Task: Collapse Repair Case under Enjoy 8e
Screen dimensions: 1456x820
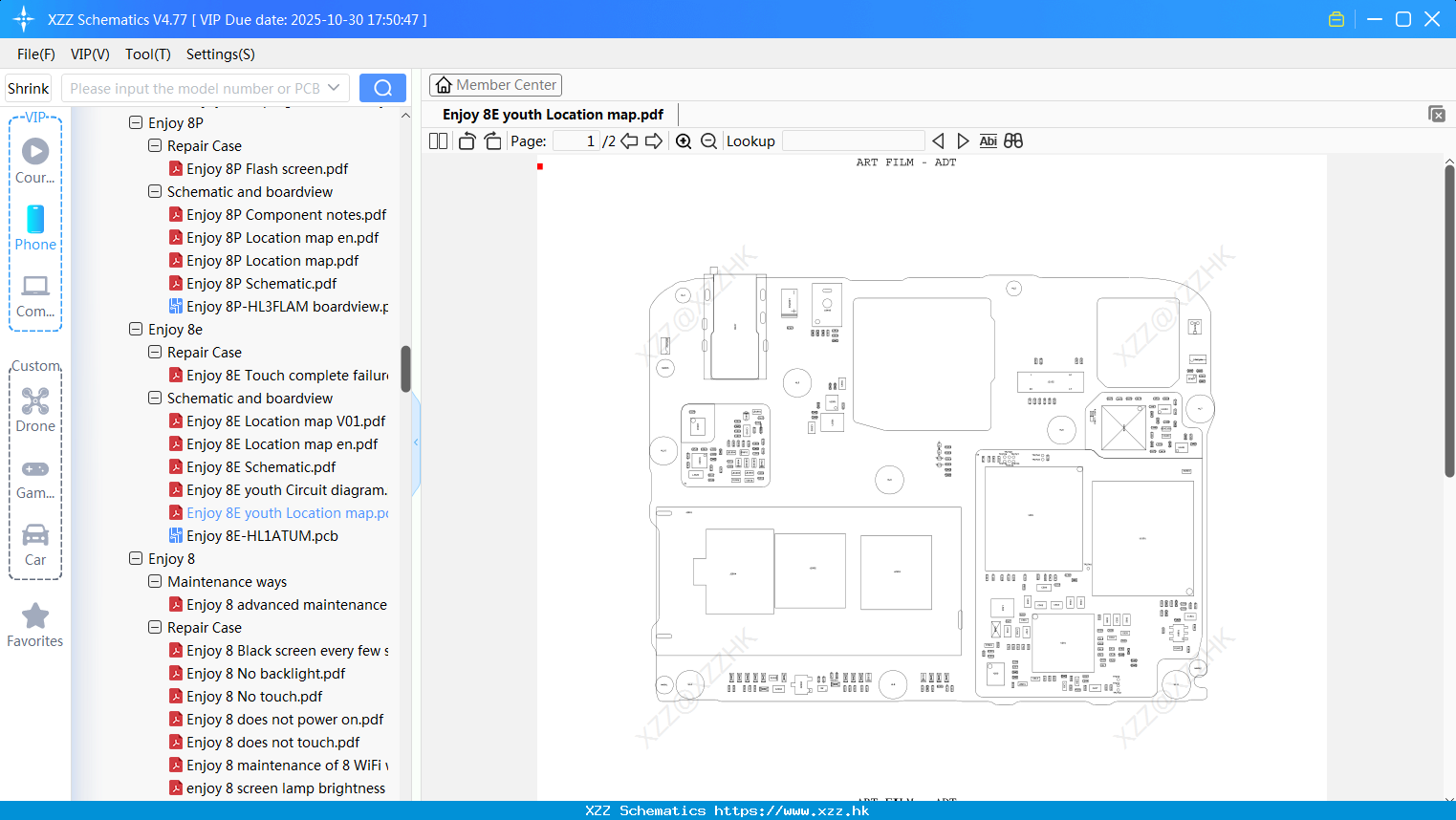Action: click(155, 352)
